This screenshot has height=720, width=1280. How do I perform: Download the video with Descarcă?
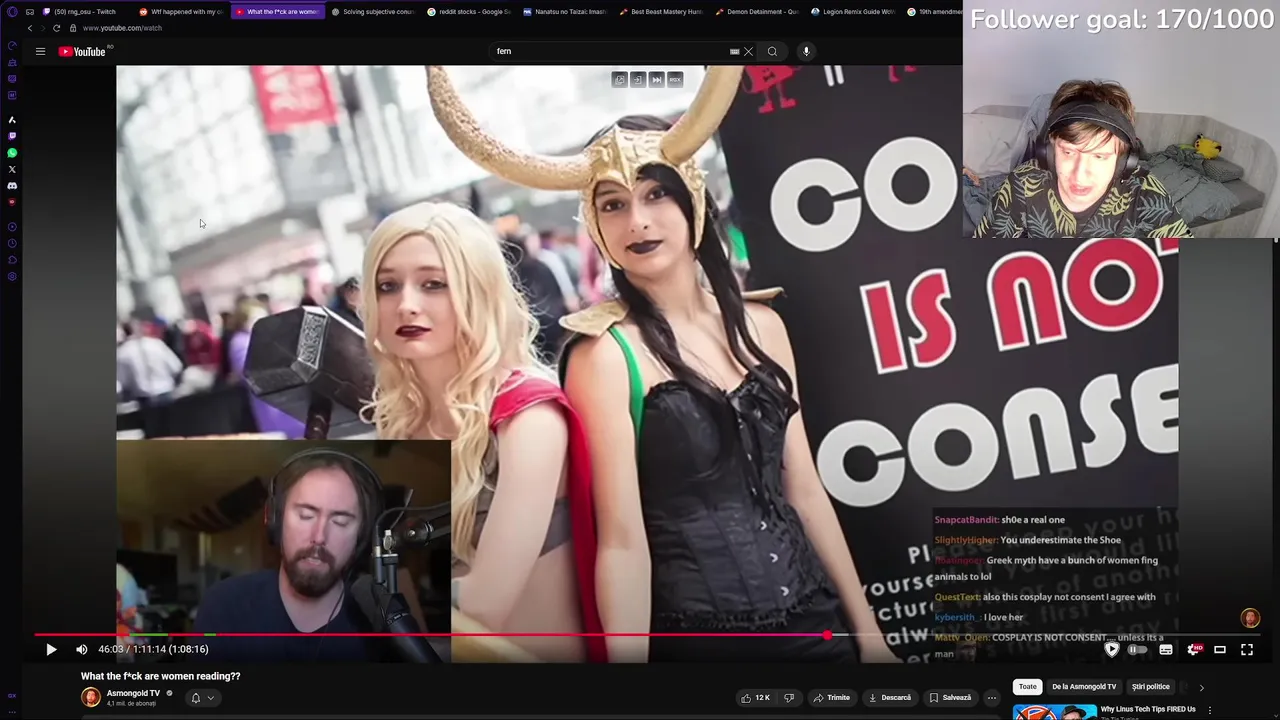[889, 697]
